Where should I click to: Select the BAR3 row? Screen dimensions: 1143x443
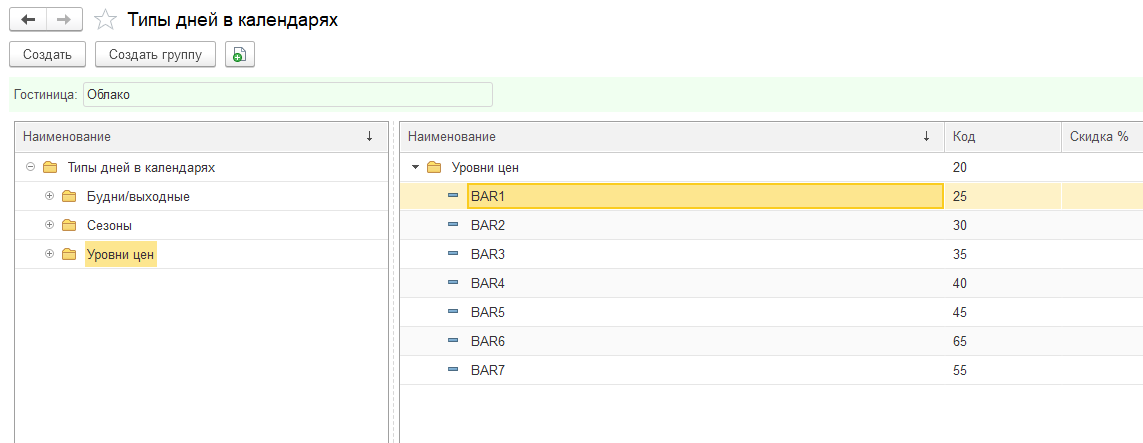pos(771,254)
